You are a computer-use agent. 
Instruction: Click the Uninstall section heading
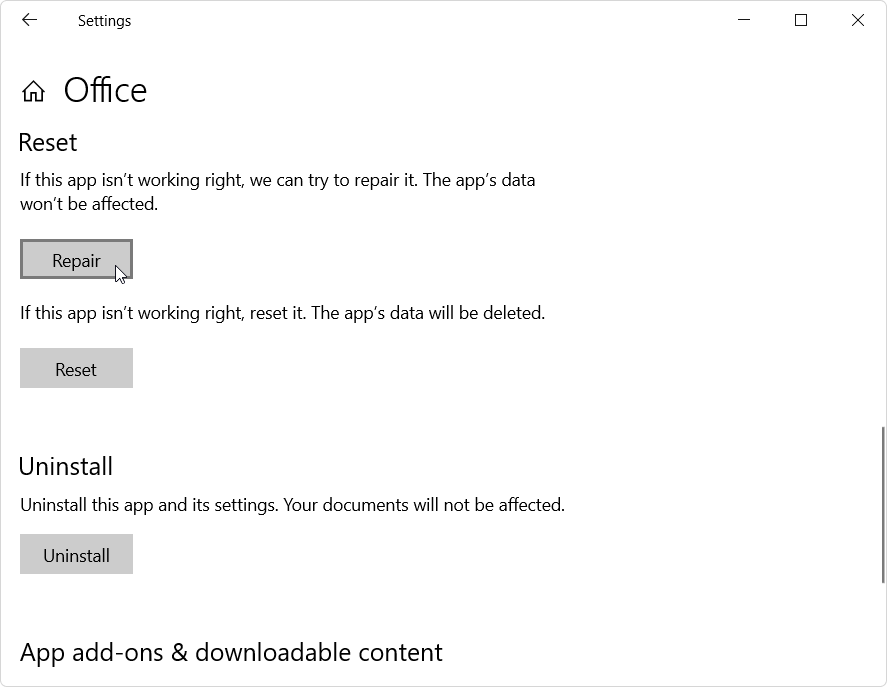(x=66, y=467)
